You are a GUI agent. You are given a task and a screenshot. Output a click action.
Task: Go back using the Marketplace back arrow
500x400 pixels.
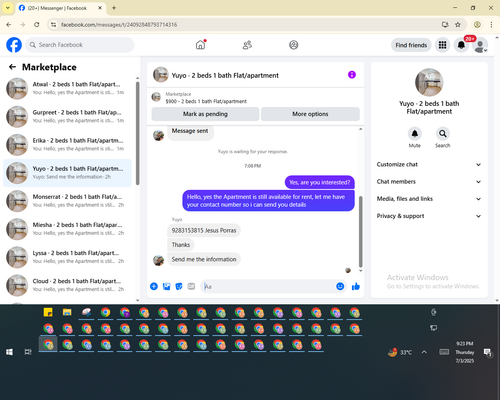point(12,67)
